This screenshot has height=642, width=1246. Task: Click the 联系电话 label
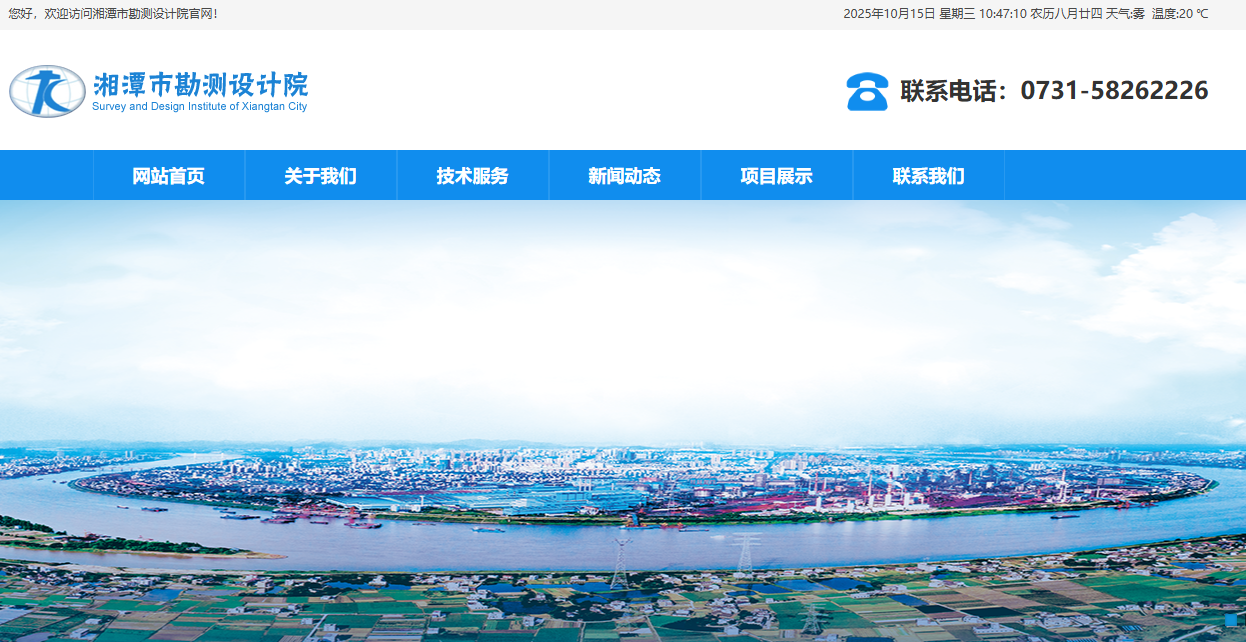pos(953,91)
